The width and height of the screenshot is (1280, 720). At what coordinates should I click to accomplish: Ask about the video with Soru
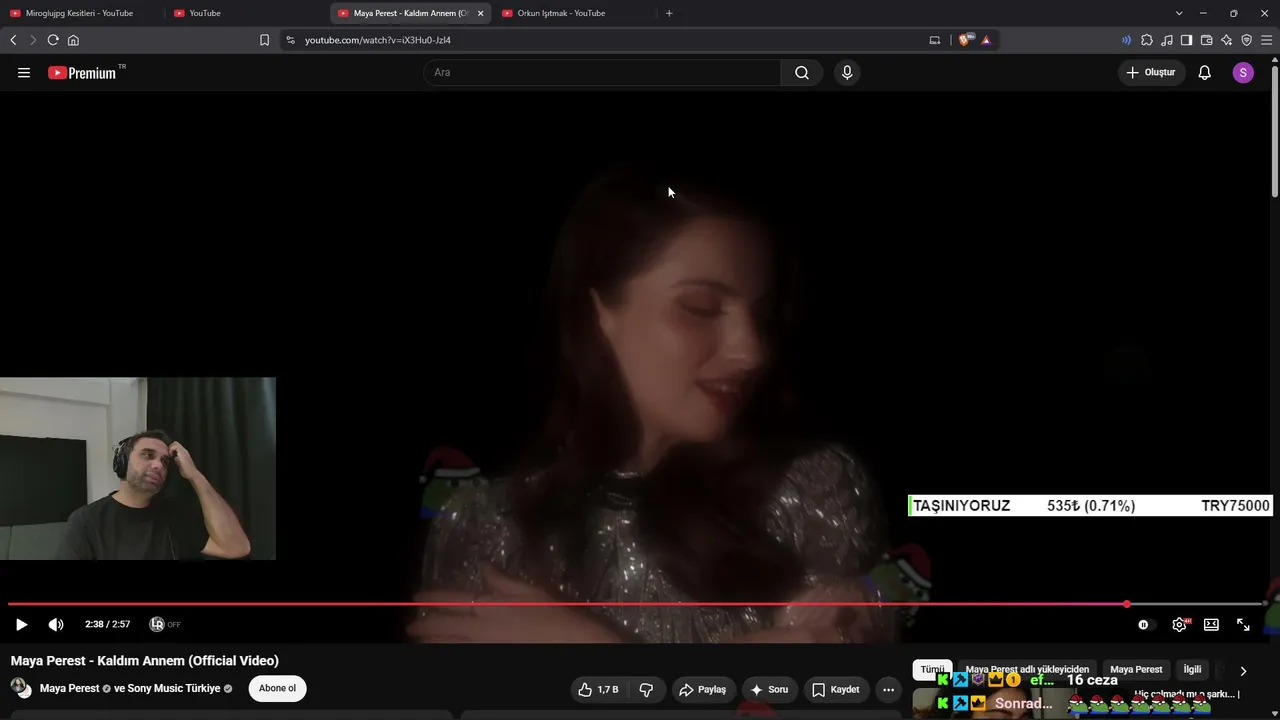point(770,689)
